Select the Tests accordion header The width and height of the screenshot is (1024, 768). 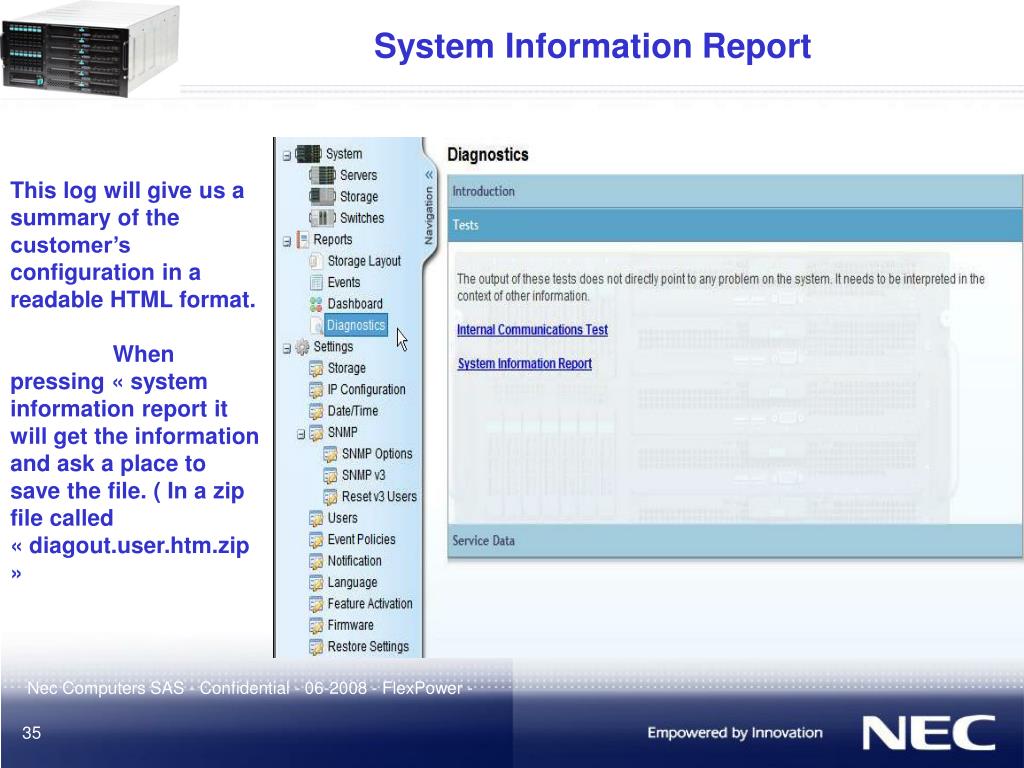tap(735, 225)
